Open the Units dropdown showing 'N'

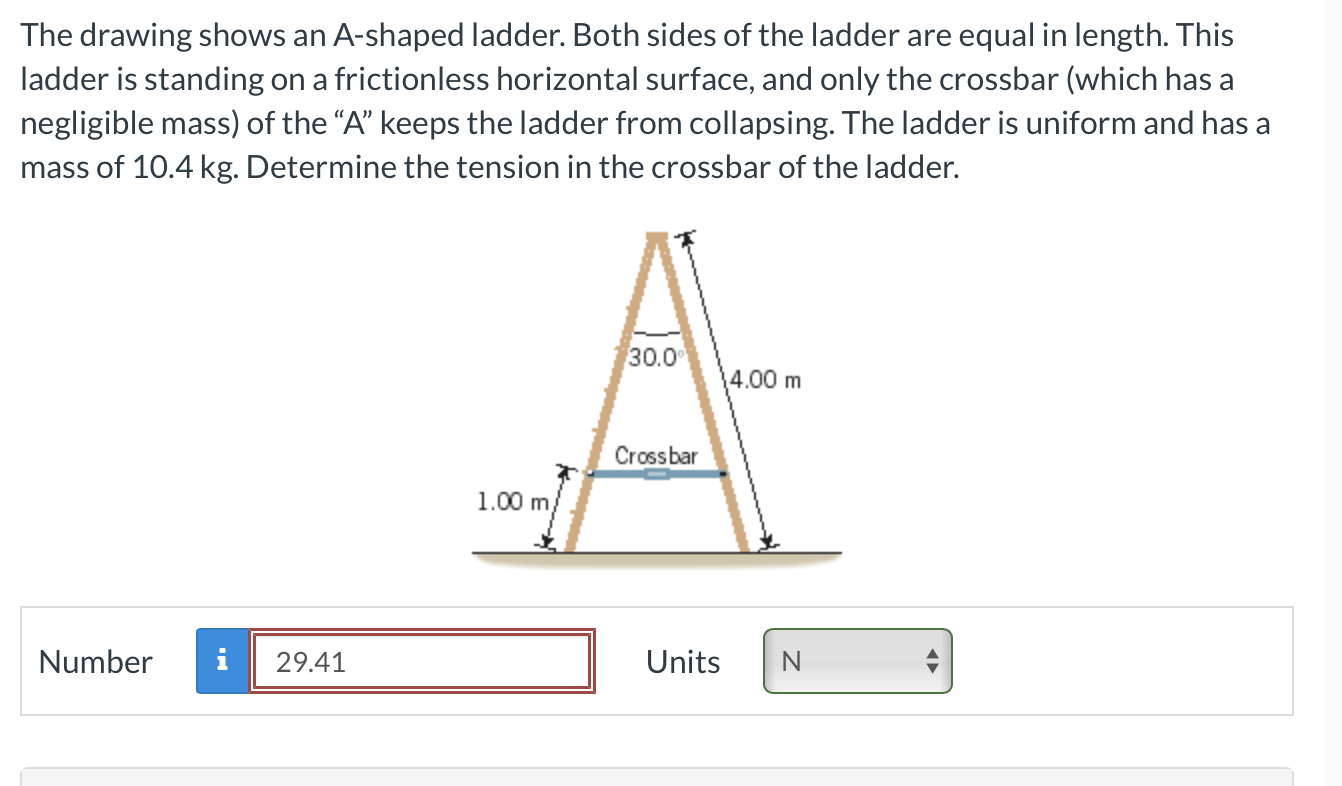click(857, 661)
